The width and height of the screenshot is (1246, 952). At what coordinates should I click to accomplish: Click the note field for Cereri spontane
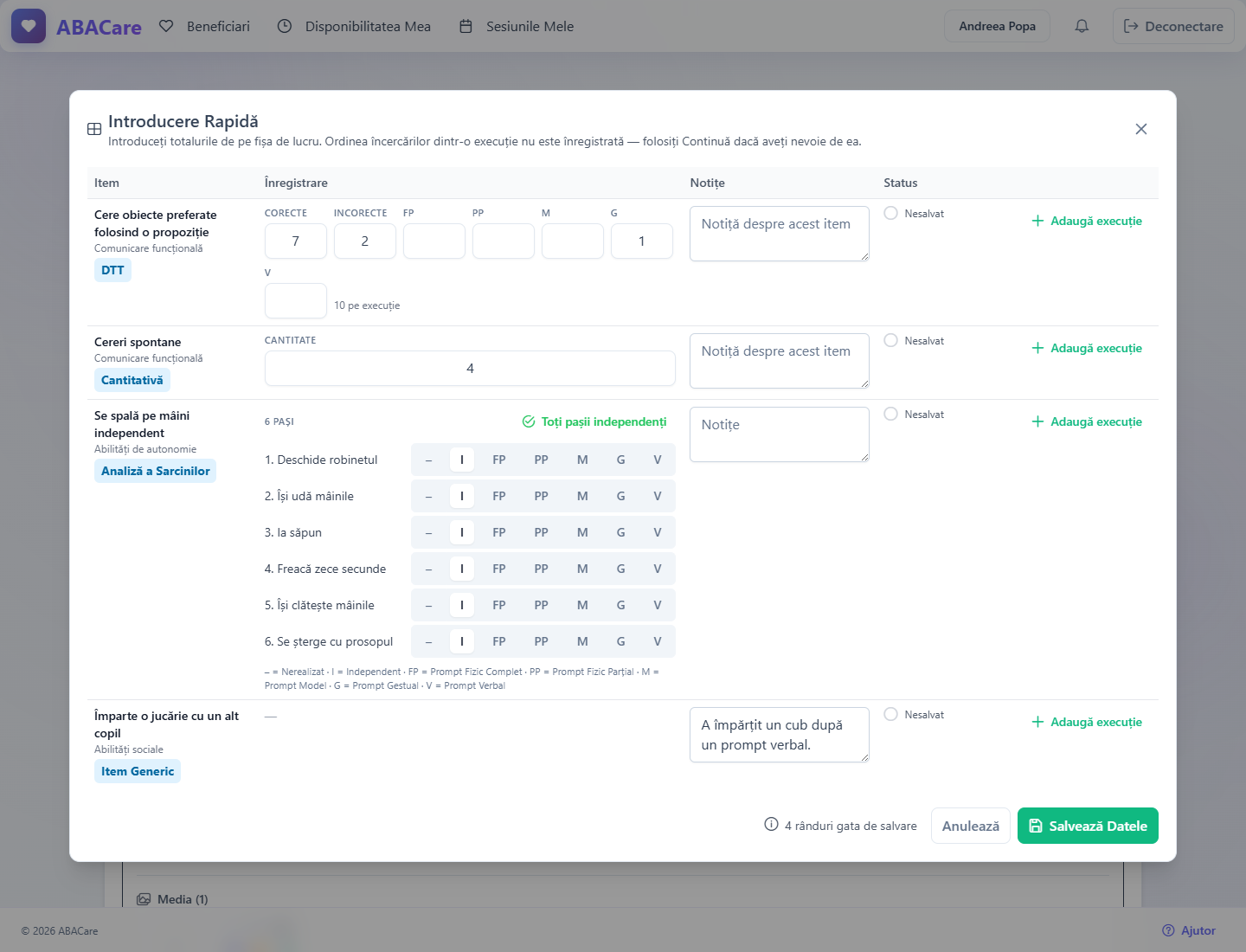[x=780, y=361]
